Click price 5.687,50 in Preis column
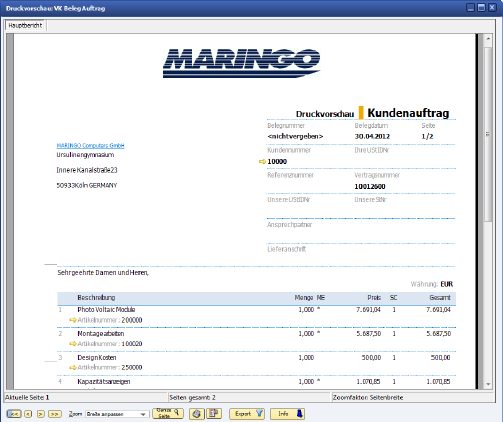503x422 pixels. 369,334
